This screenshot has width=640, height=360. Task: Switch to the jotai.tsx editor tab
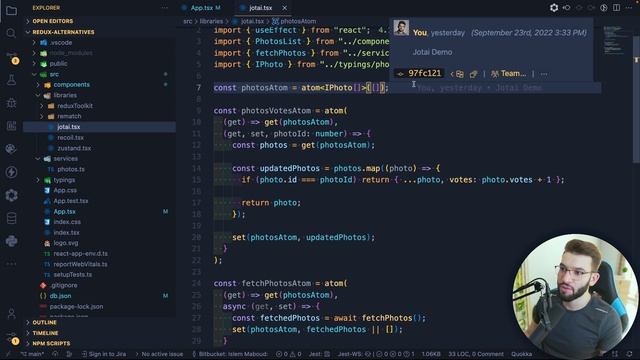(260, 8)
